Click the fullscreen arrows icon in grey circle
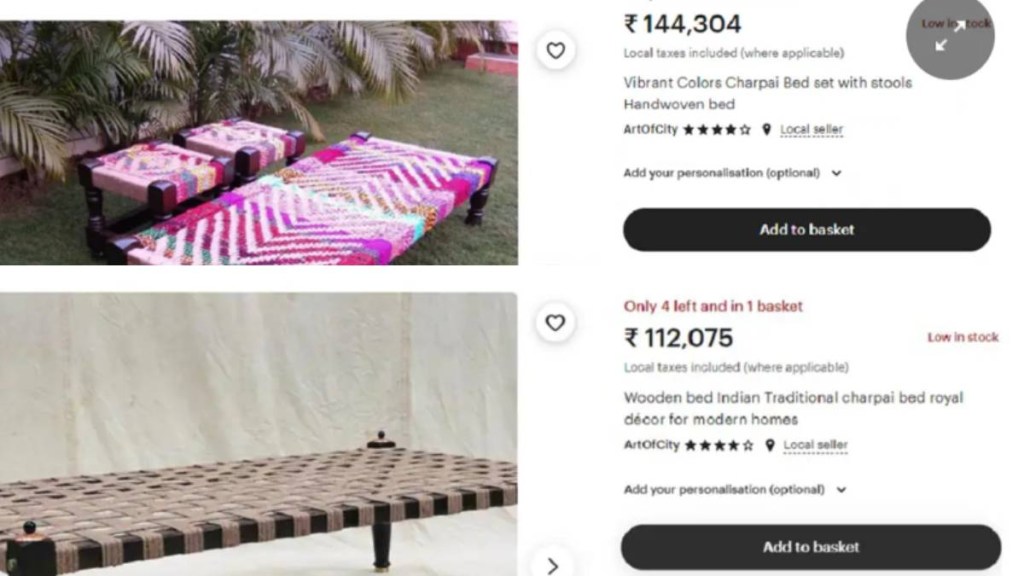The image size is (1024, 576). [x=950, y=36]
